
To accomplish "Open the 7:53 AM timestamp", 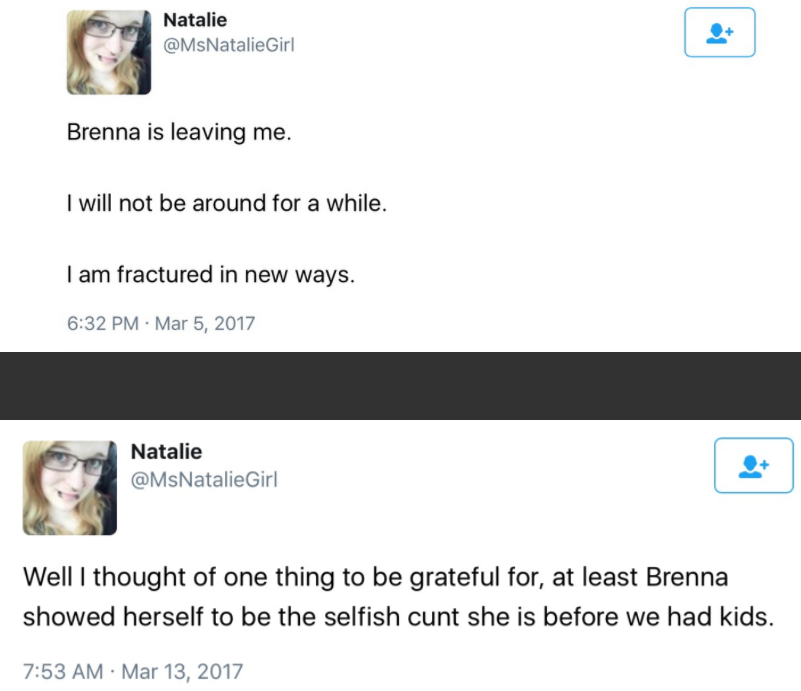I will pyautogui.click(x=63, y=671).
